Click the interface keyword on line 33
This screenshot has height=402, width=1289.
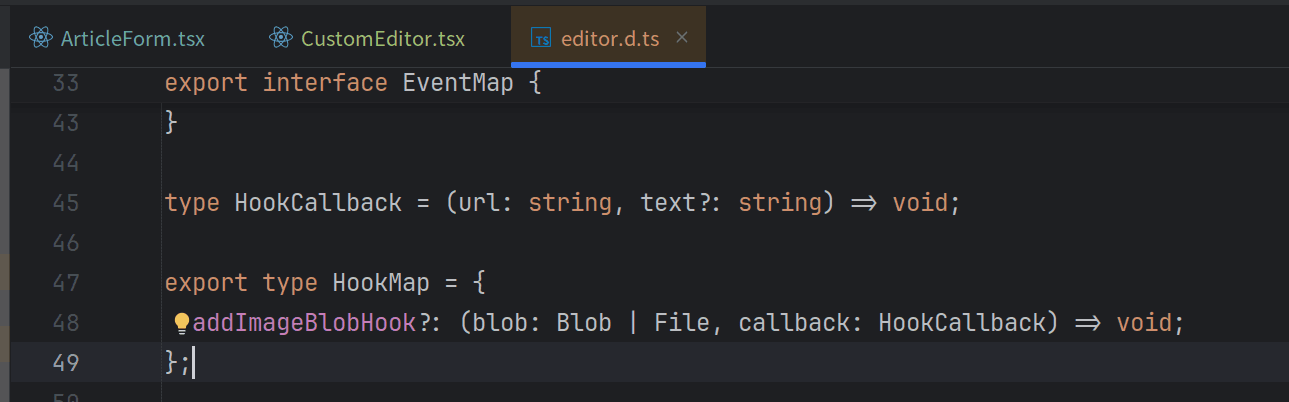pos(324,83)
